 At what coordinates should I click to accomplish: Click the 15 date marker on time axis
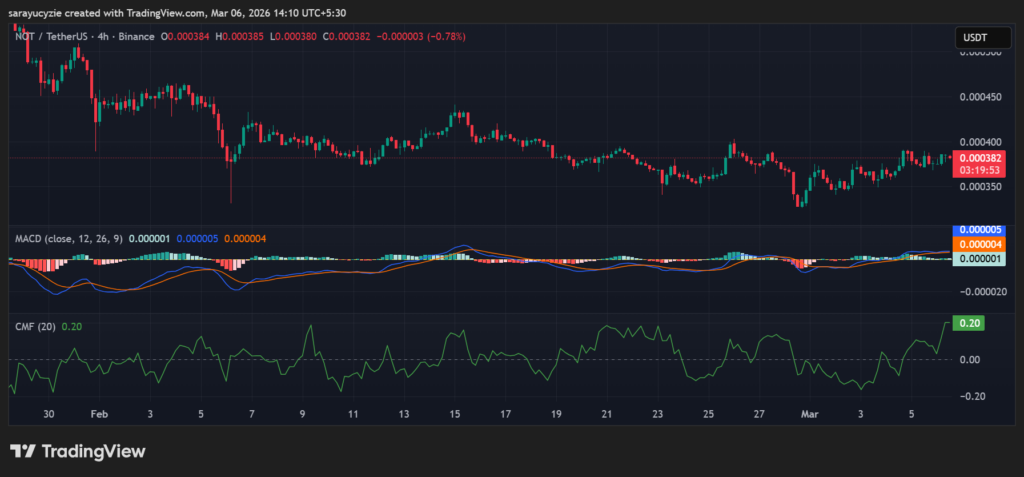[x=455, y=412]
